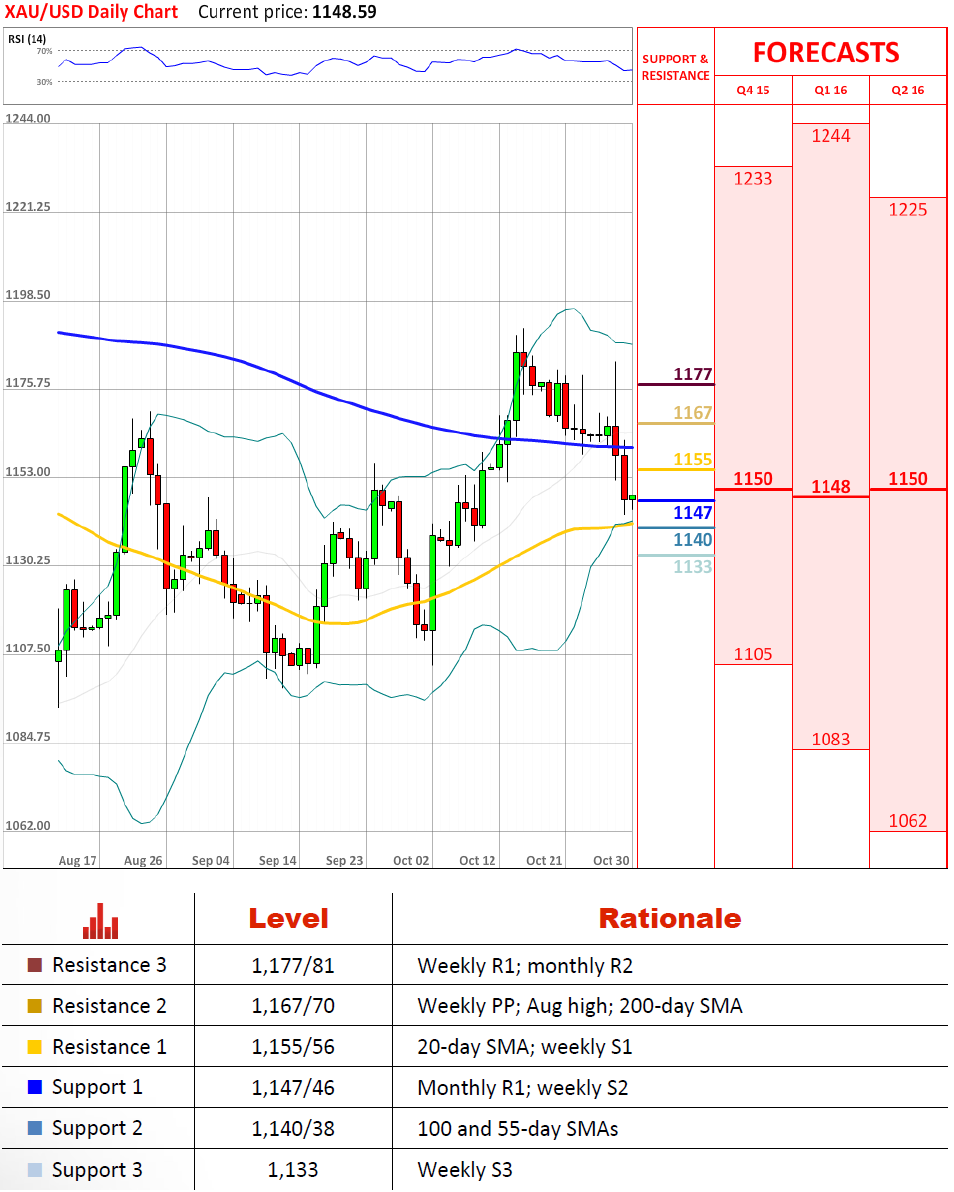
Task: Click the RSI 70% level label
Action: point(44,51)
